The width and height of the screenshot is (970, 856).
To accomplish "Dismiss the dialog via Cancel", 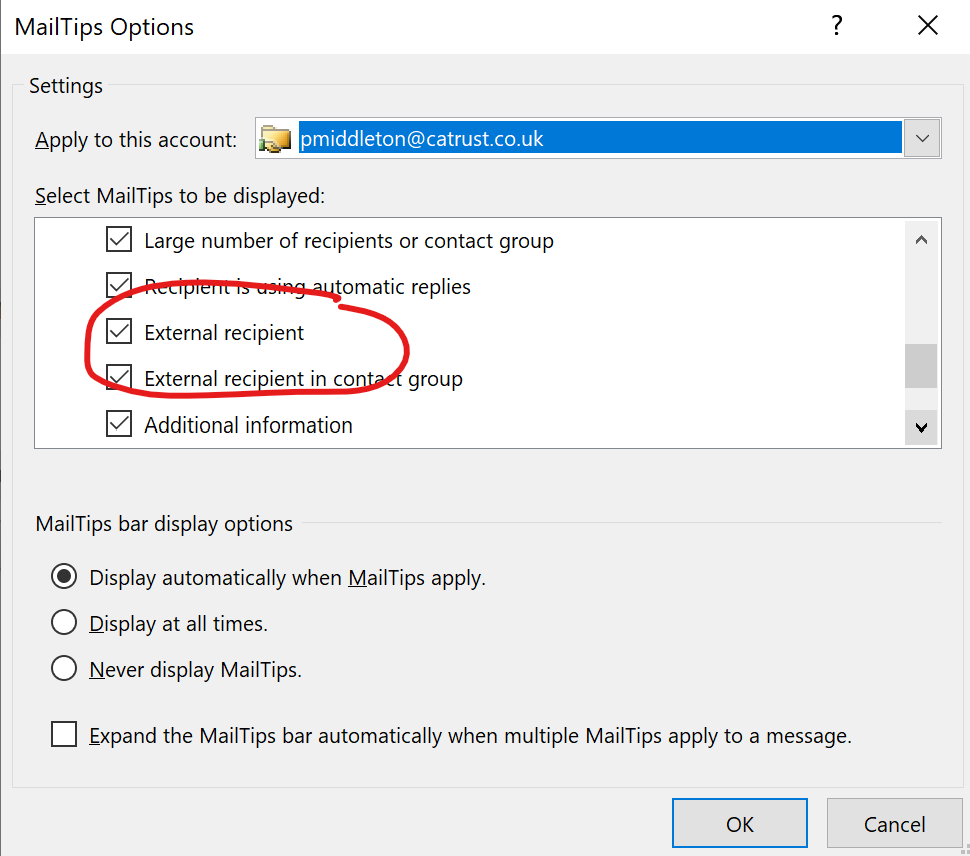I will 894,823.
